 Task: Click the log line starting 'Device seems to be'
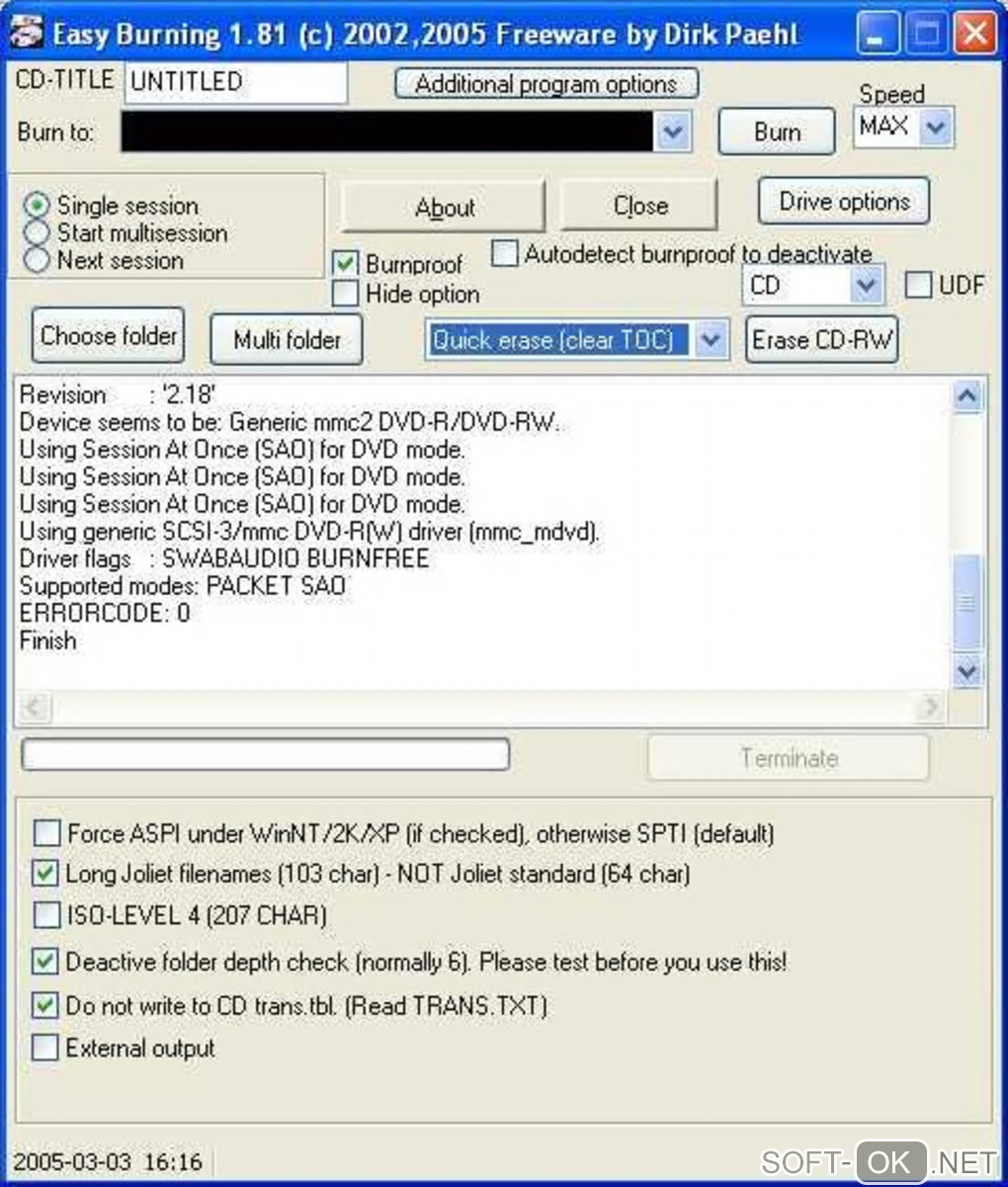point(290,422)
